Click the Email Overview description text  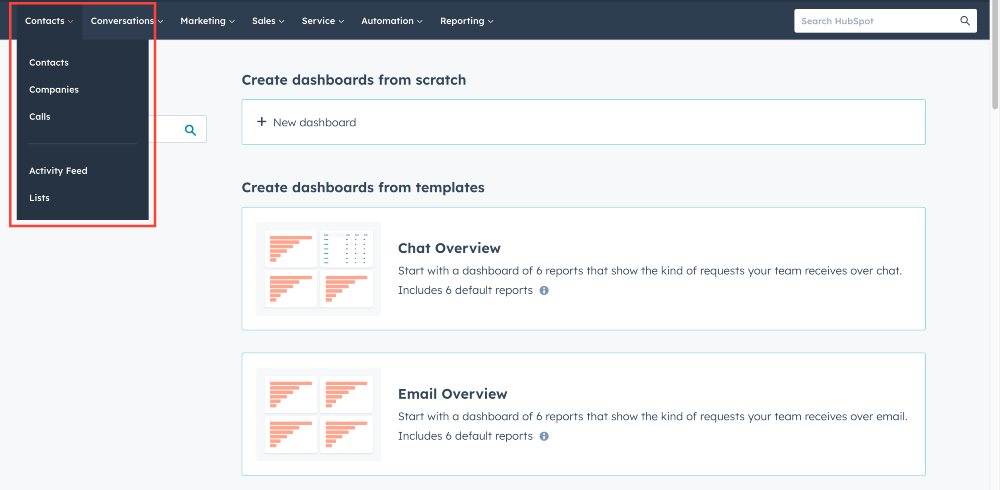652,417
